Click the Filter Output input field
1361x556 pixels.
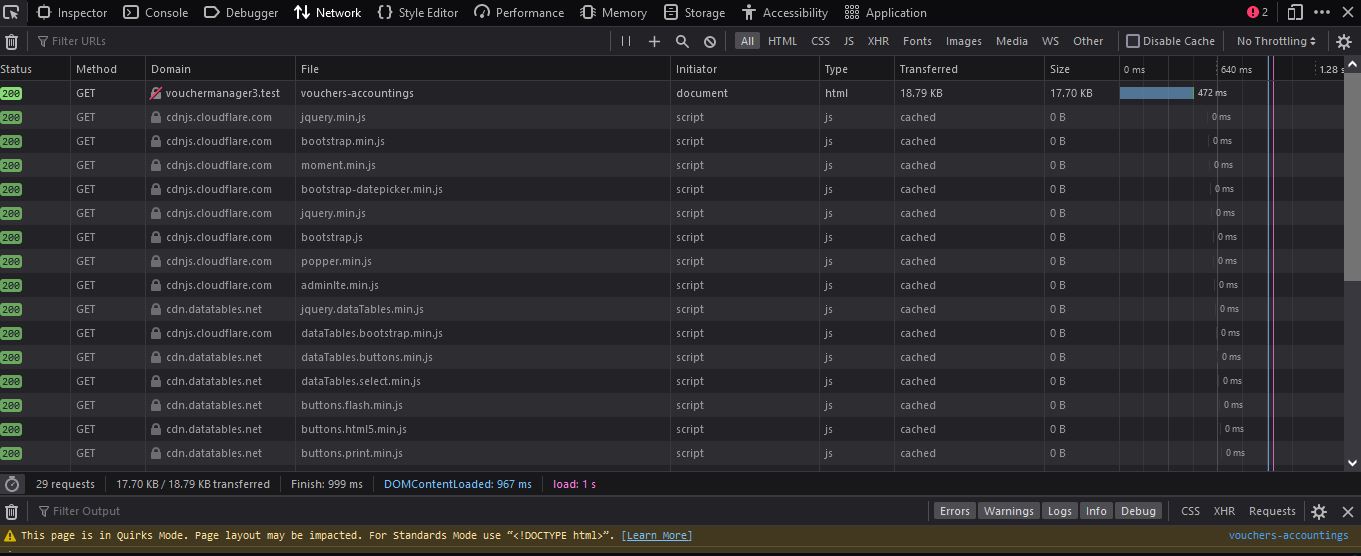click(480, 511)
